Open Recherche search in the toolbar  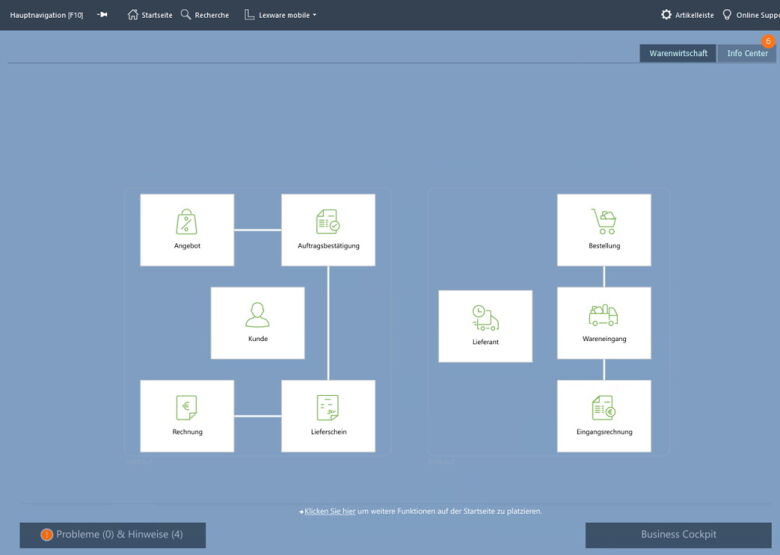[x=205, y=15]
